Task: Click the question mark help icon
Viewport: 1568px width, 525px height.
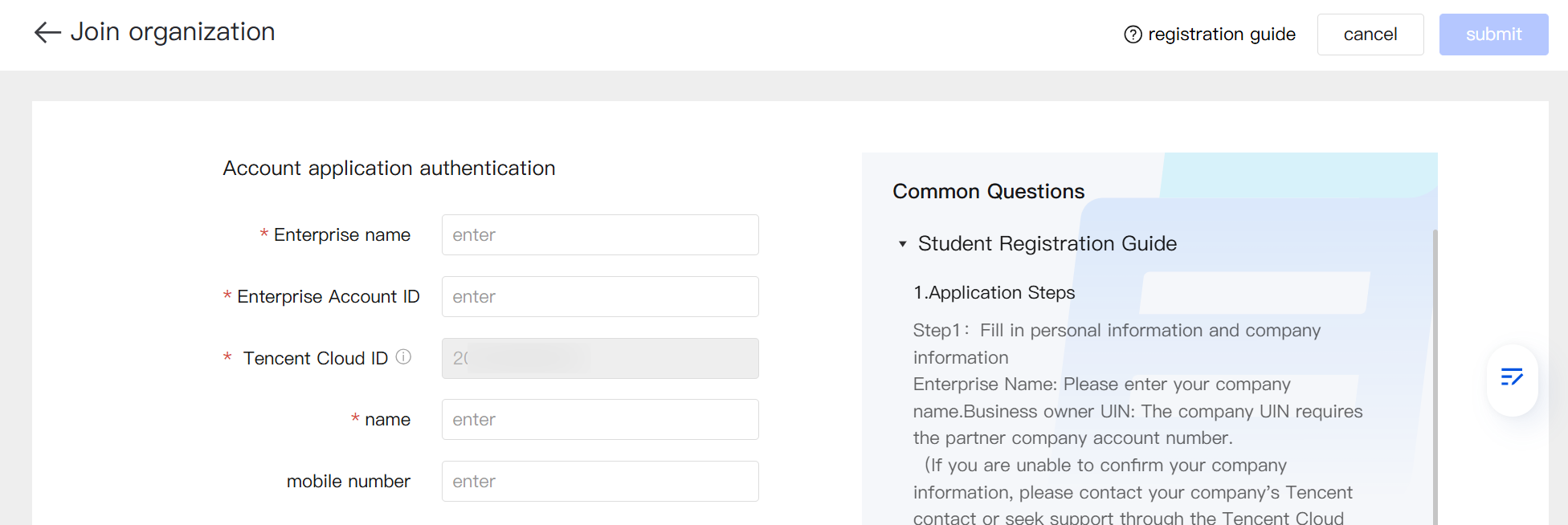Action: [x=1133, y=35]
